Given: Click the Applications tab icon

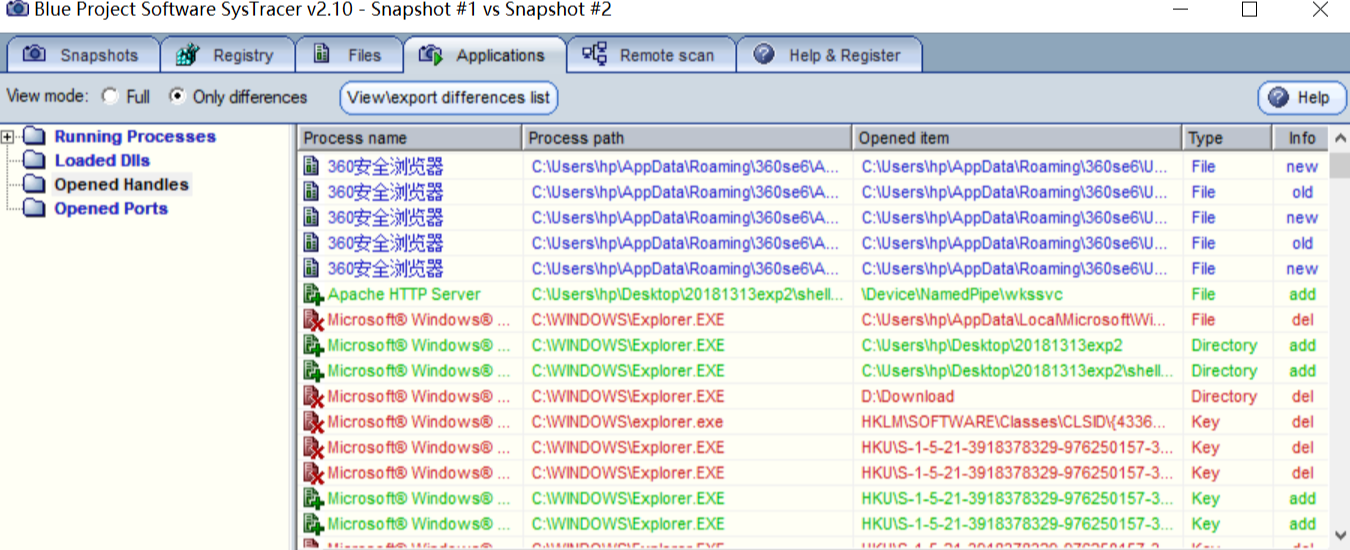Looking at the screenshot, I should 431,54.
